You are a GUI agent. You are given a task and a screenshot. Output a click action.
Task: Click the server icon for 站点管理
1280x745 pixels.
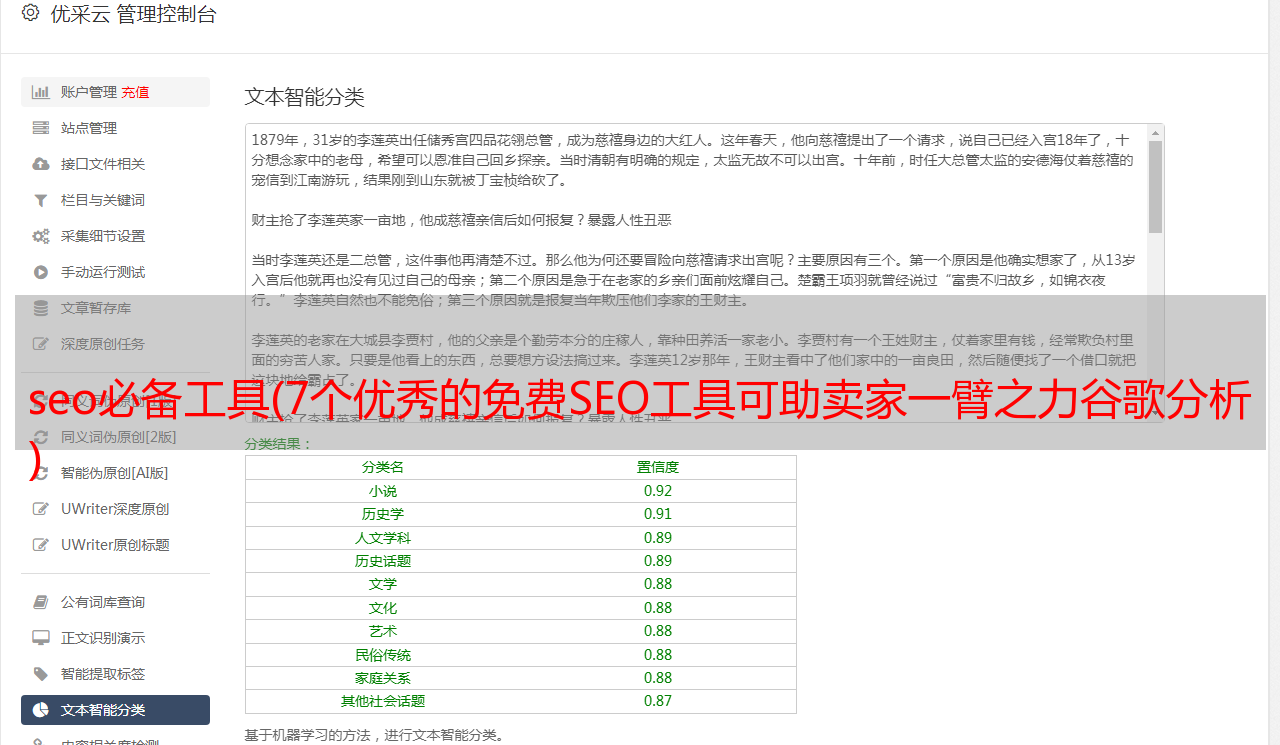(x=41, y=128)
